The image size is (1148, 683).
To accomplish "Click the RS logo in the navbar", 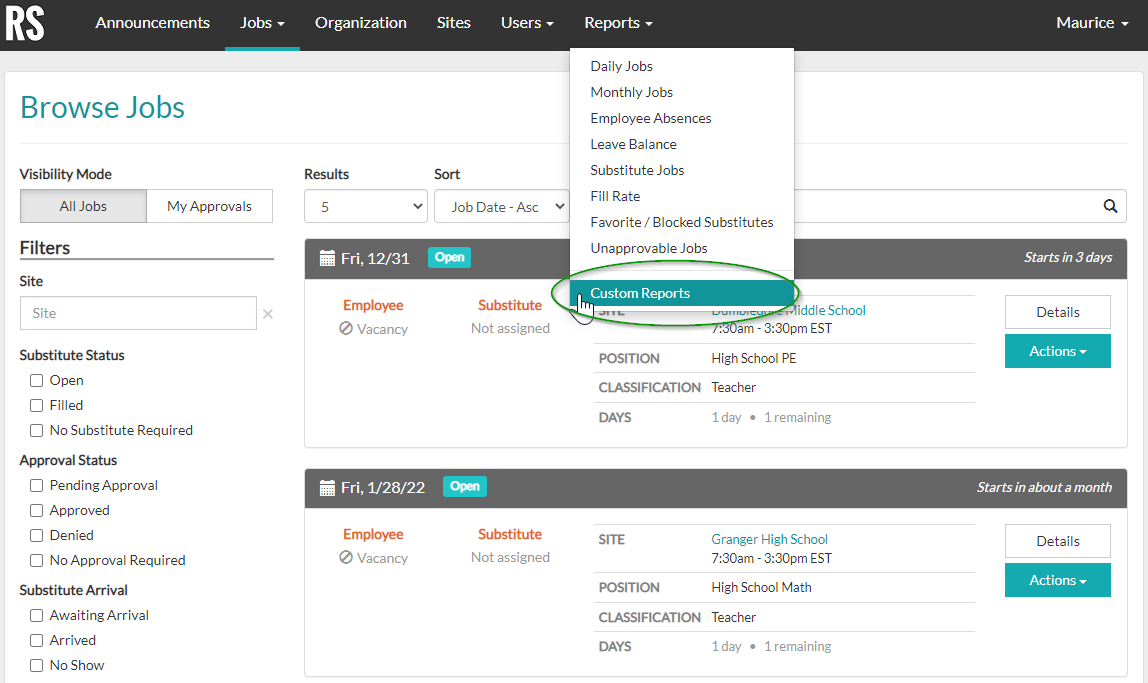I will [24, 25].
